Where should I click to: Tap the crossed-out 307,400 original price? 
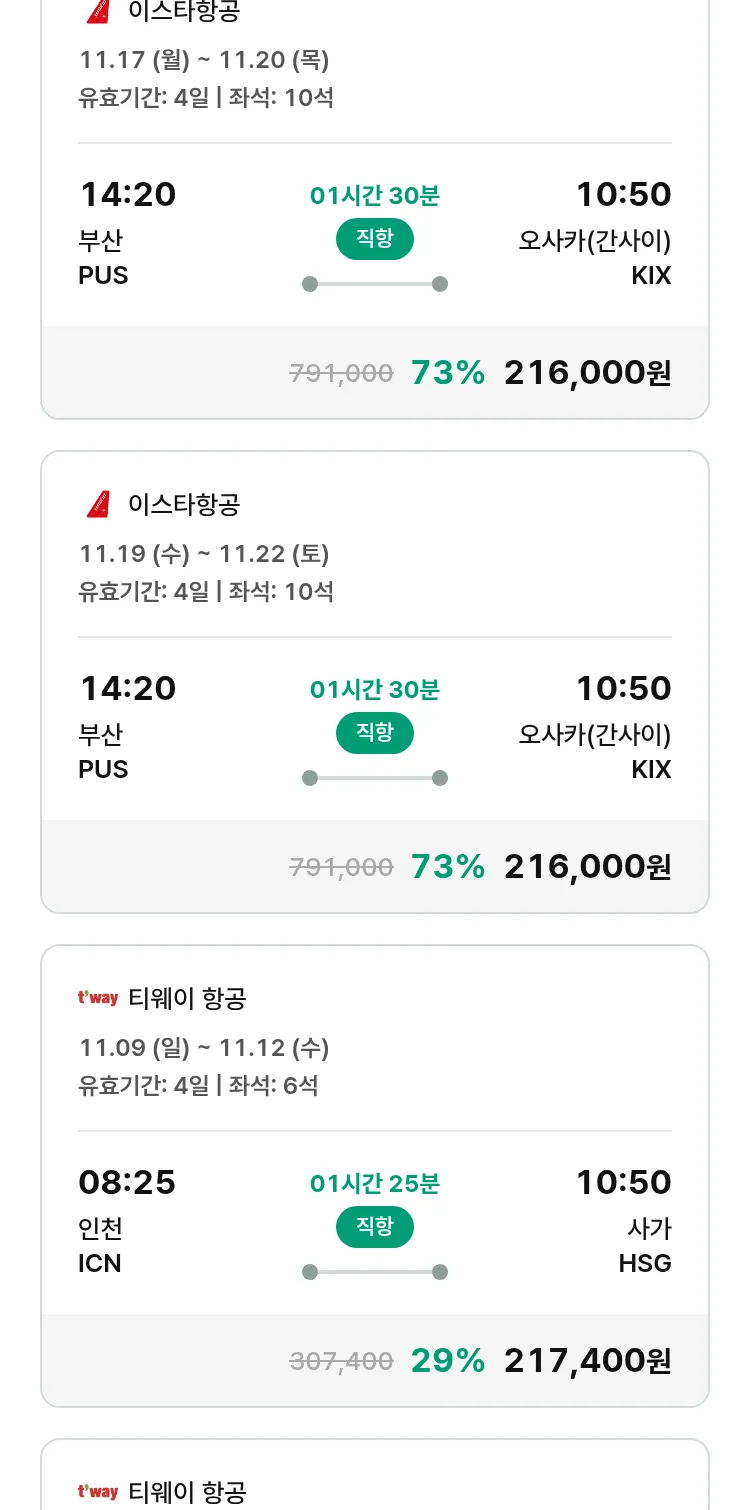pyautogui.click(x=341, y=1361)
